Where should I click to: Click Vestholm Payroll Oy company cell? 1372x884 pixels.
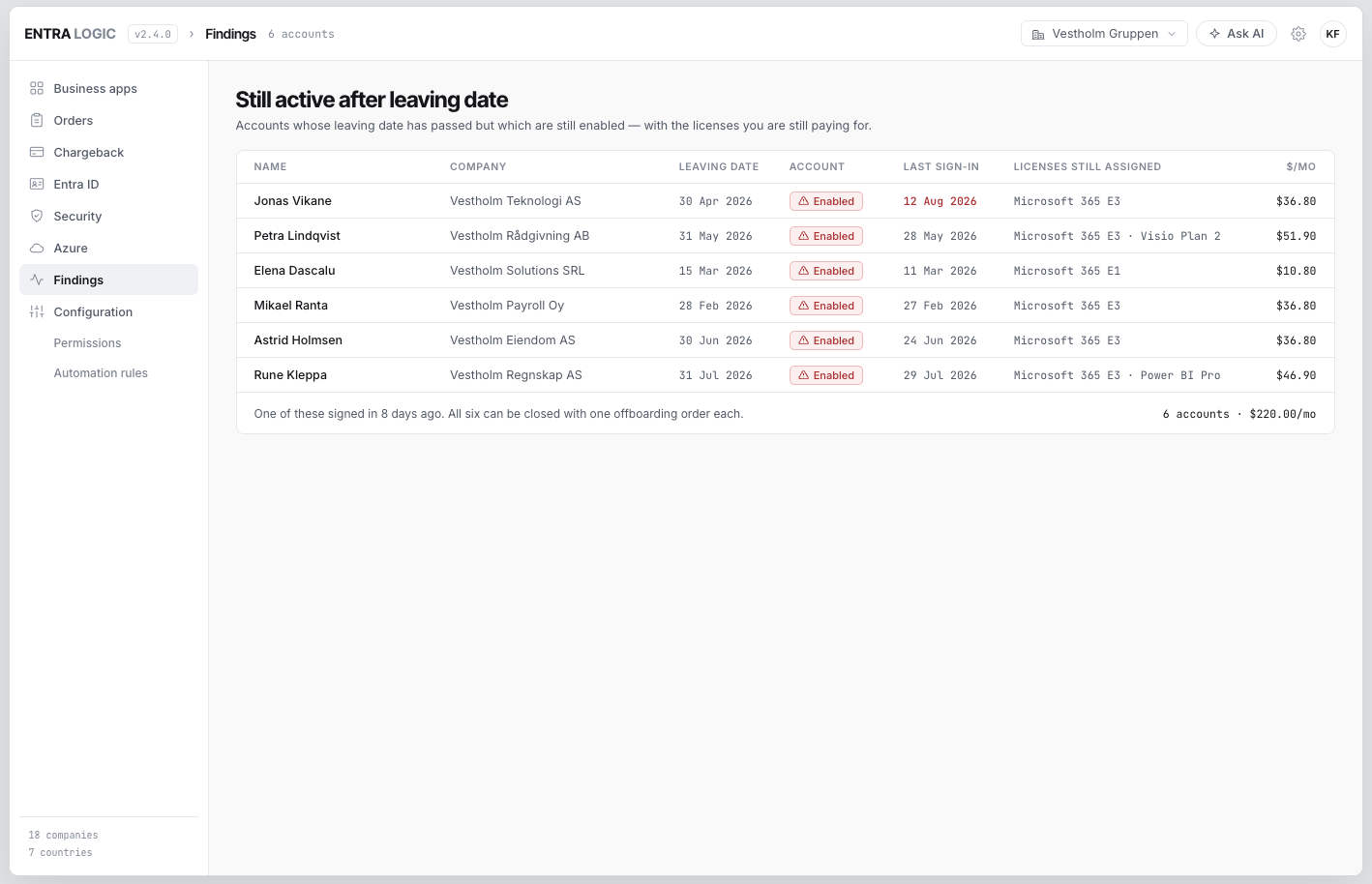507,306
